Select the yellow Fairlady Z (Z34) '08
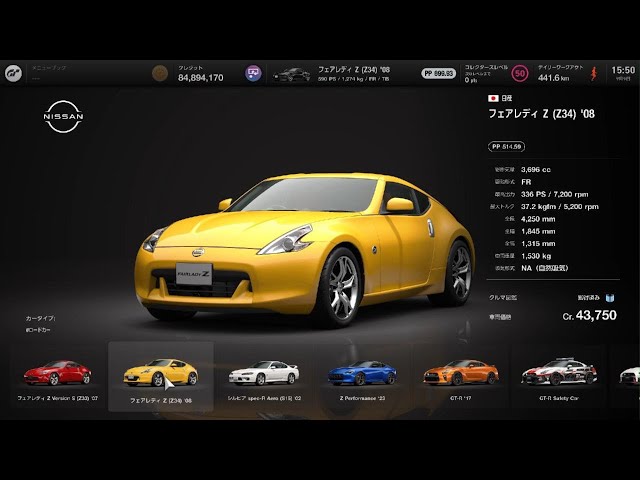The height and width of the screenshot is (480, 640). pos(161,377)
